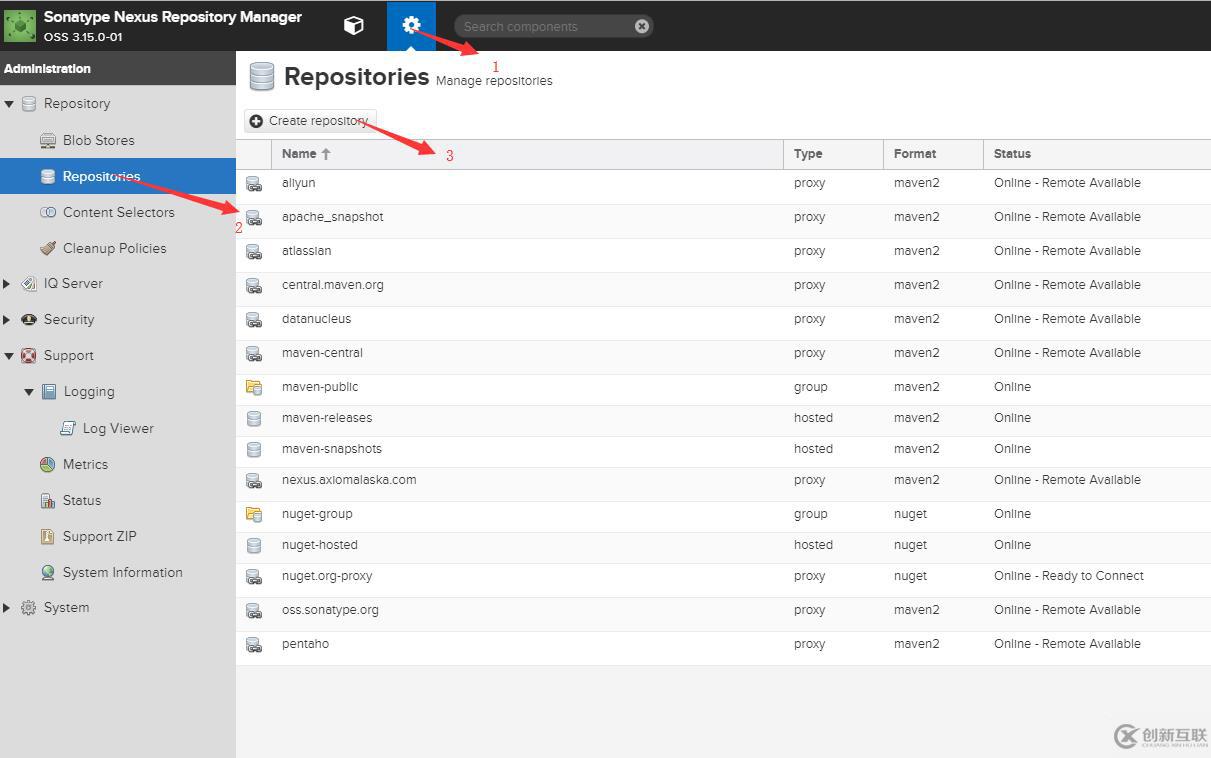Screen dimensions: 1211x758
Task: Open Blob Stores in sidebar
Action: tap(98, 140)
